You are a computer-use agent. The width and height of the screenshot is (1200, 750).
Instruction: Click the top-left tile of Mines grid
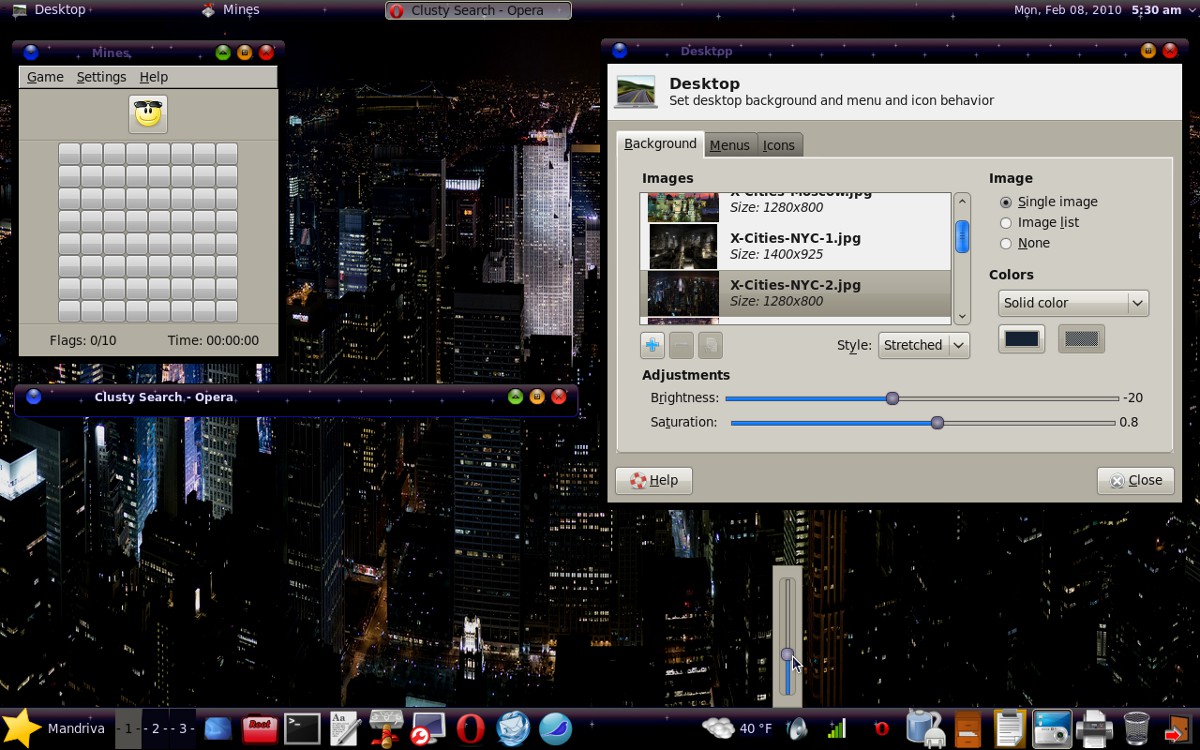[x=69, y=153]
